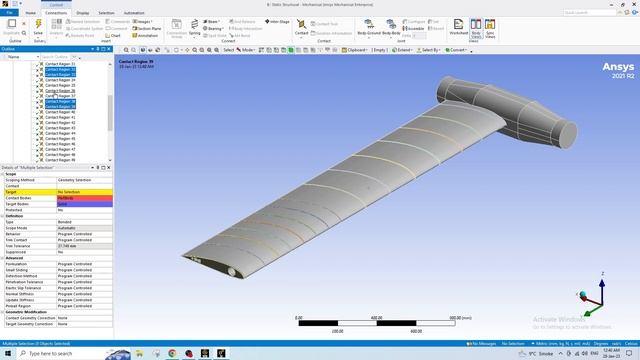Click the red Contact Bodies value cell

pos(84,198)
